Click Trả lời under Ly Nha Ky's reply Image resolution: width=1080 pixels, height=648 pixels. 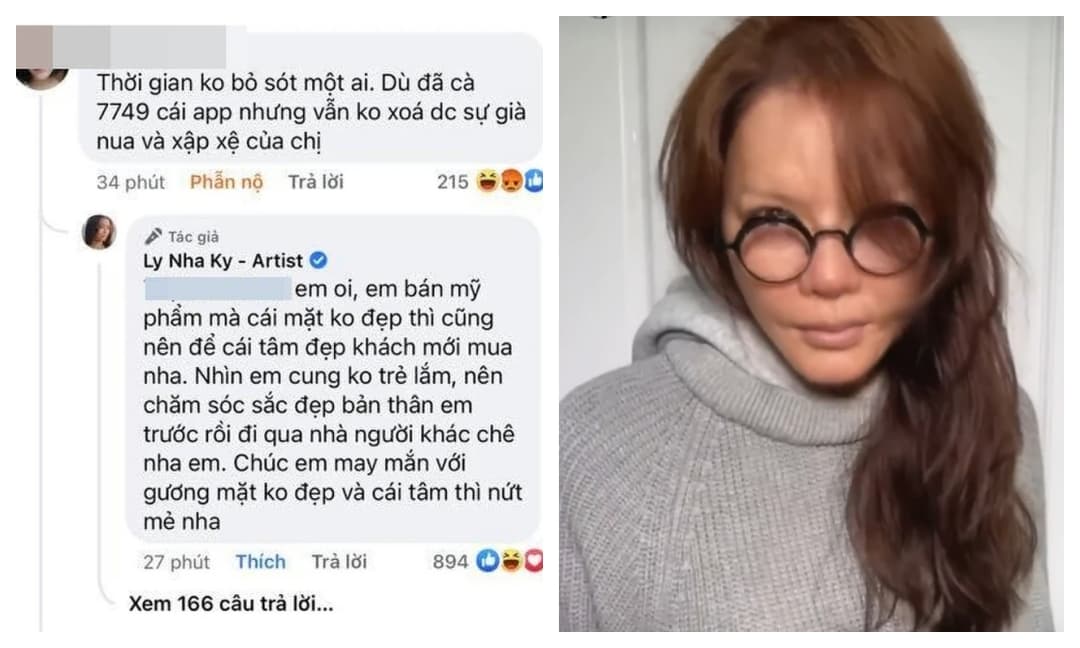pos(339,562)
